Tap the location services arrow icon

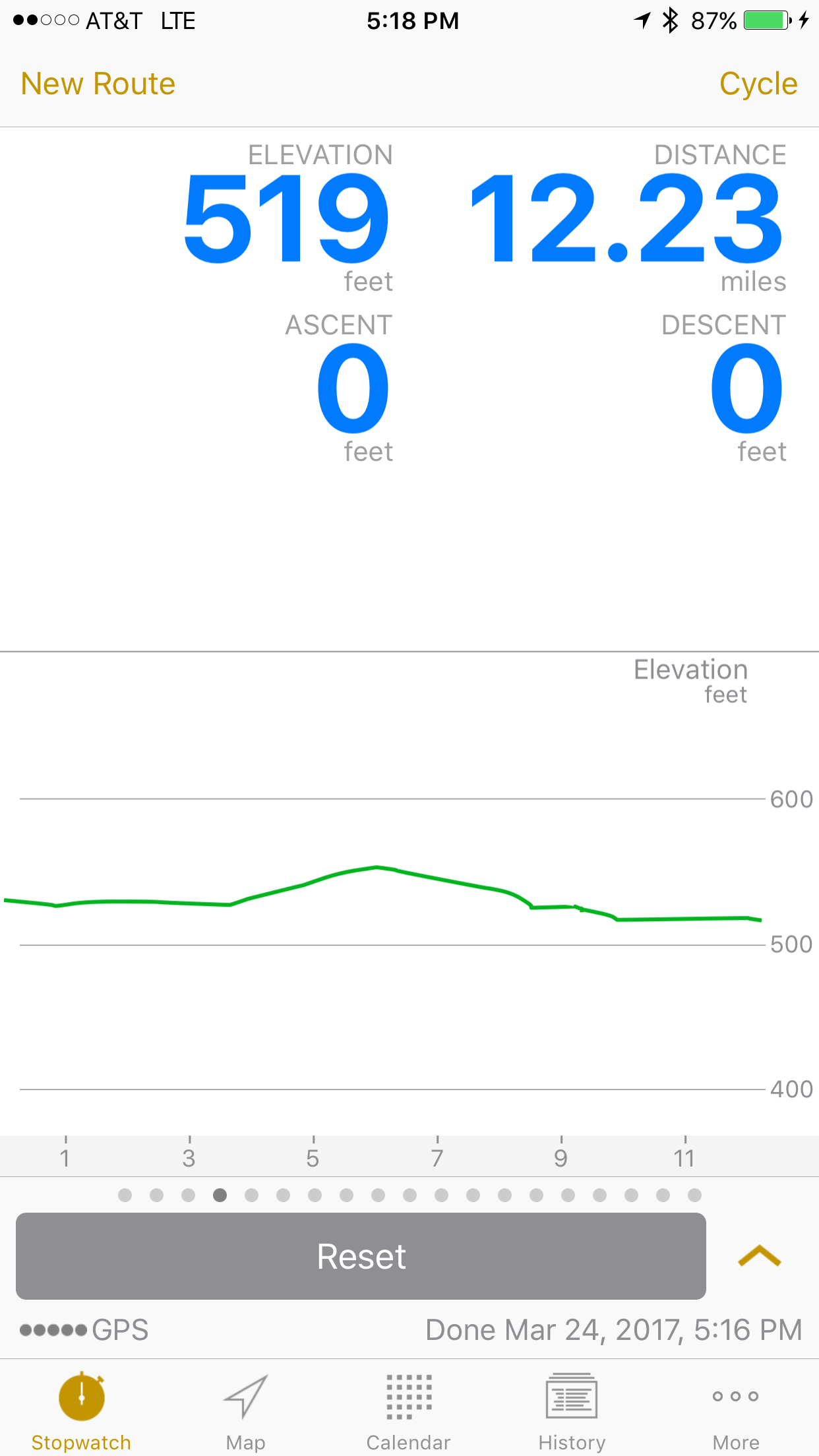tap(642, 20)
